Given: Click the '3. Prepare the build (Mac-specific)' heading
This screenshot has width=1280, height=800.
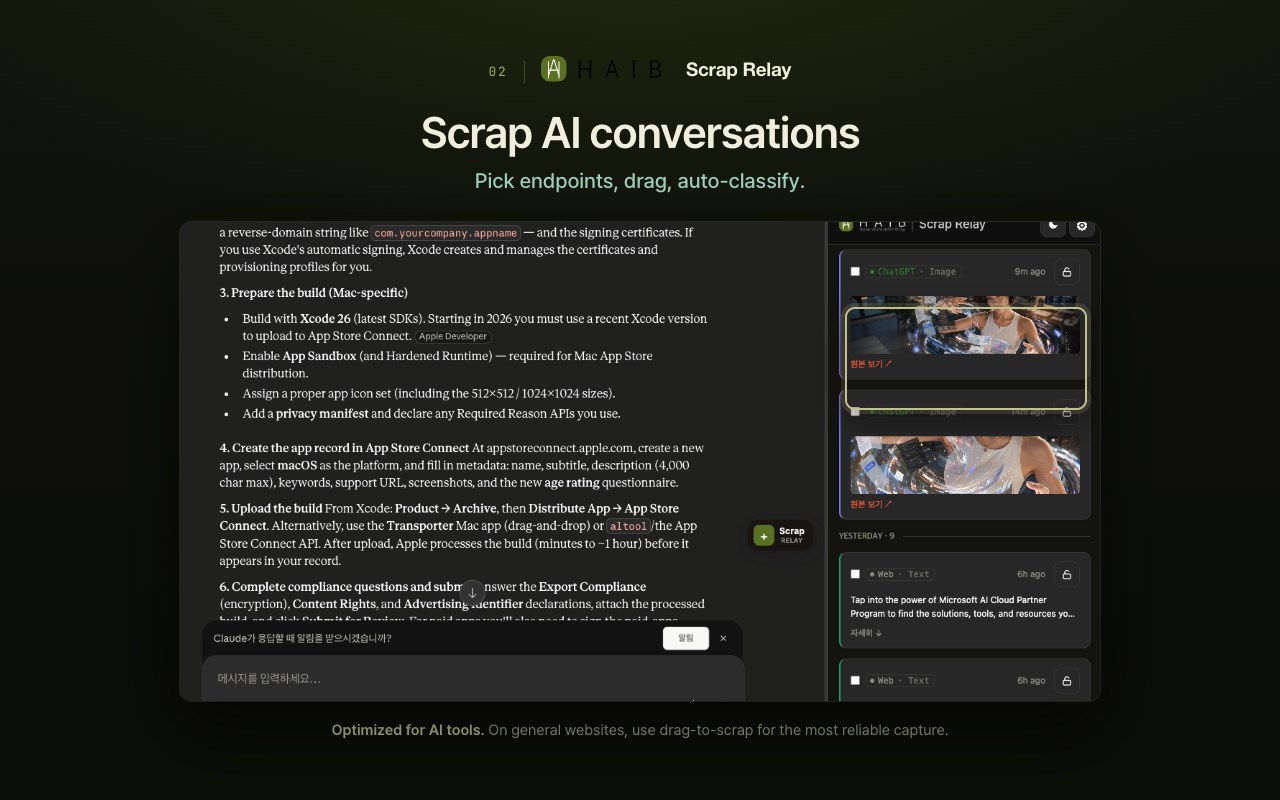Looking at the screenshot, I should [x=314, y=293].
